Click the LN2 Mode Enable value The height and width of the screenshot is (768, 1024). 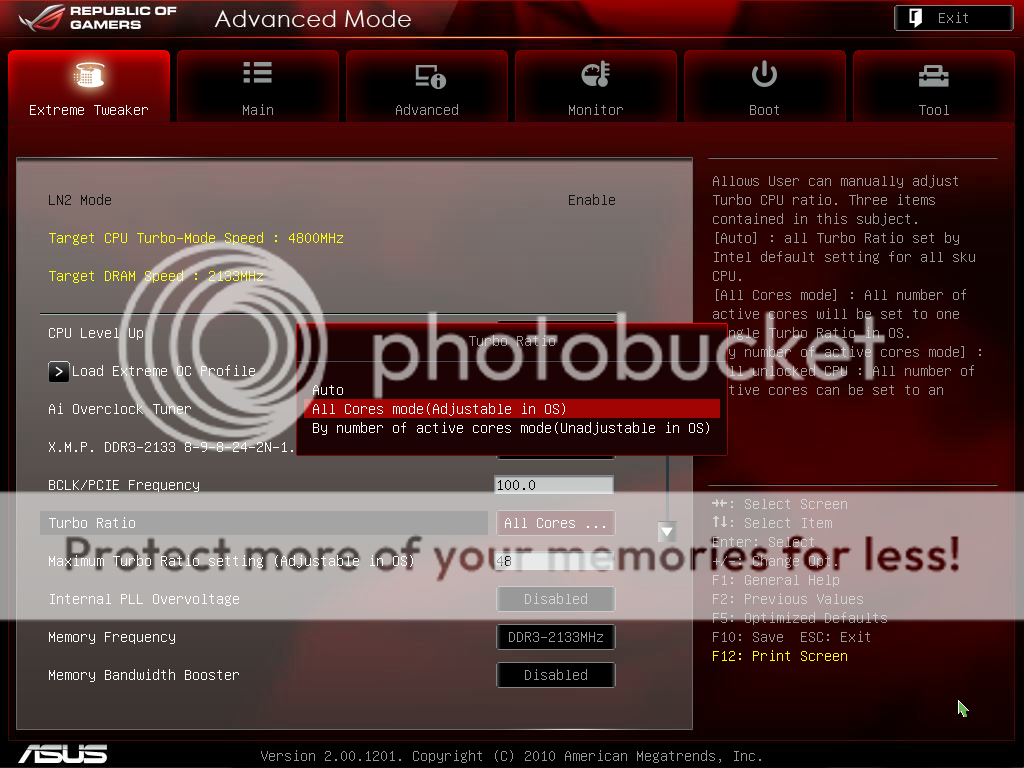(592, 200)
